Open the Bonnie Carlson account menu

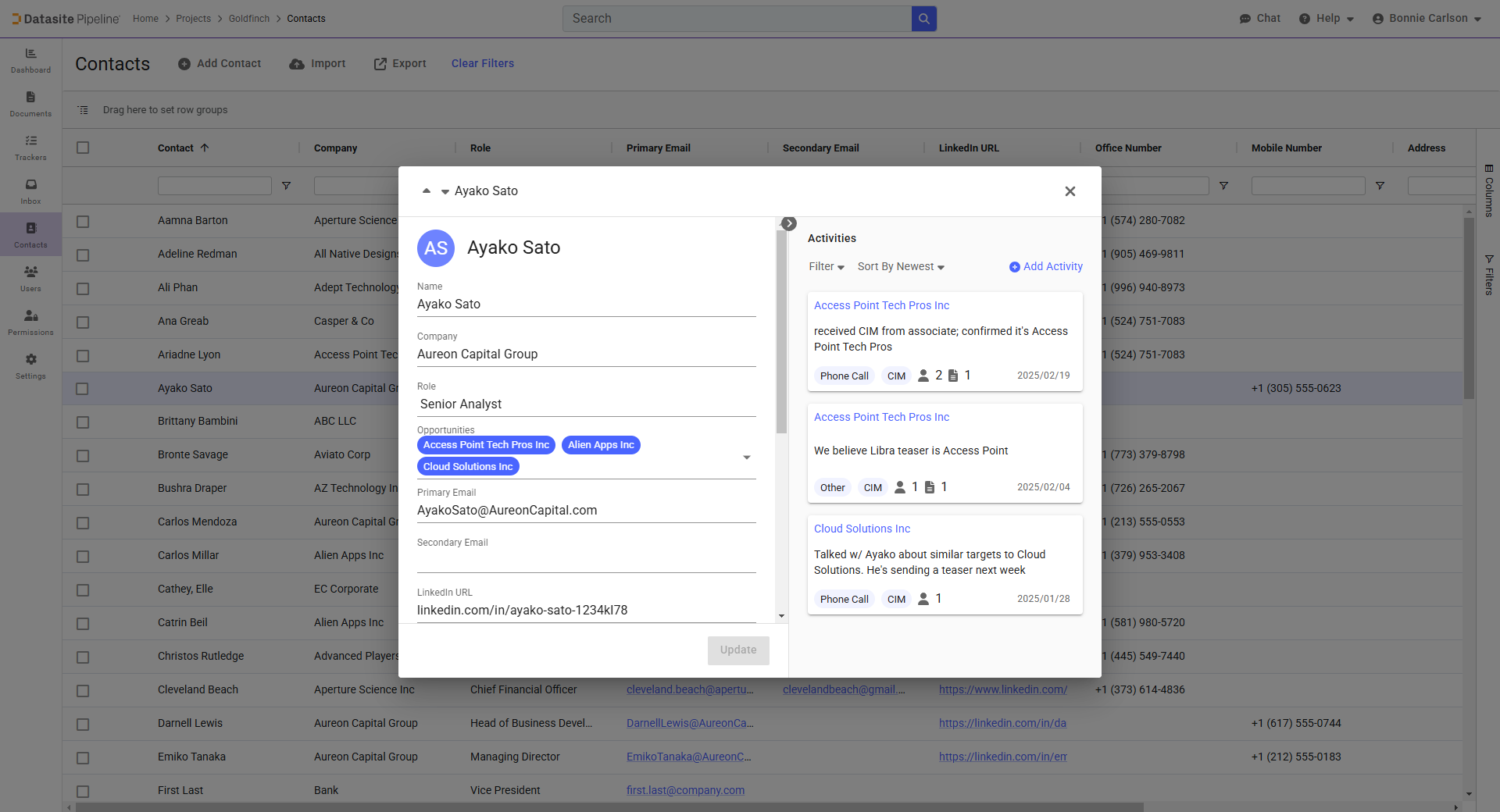click(1427, 19)
